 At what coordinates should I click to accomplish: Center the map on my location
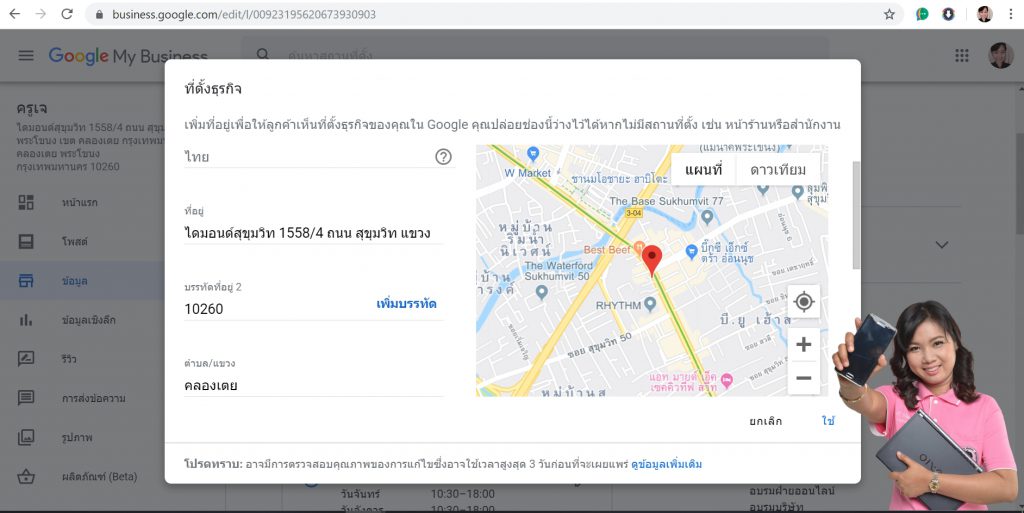[x=804, y=302]
